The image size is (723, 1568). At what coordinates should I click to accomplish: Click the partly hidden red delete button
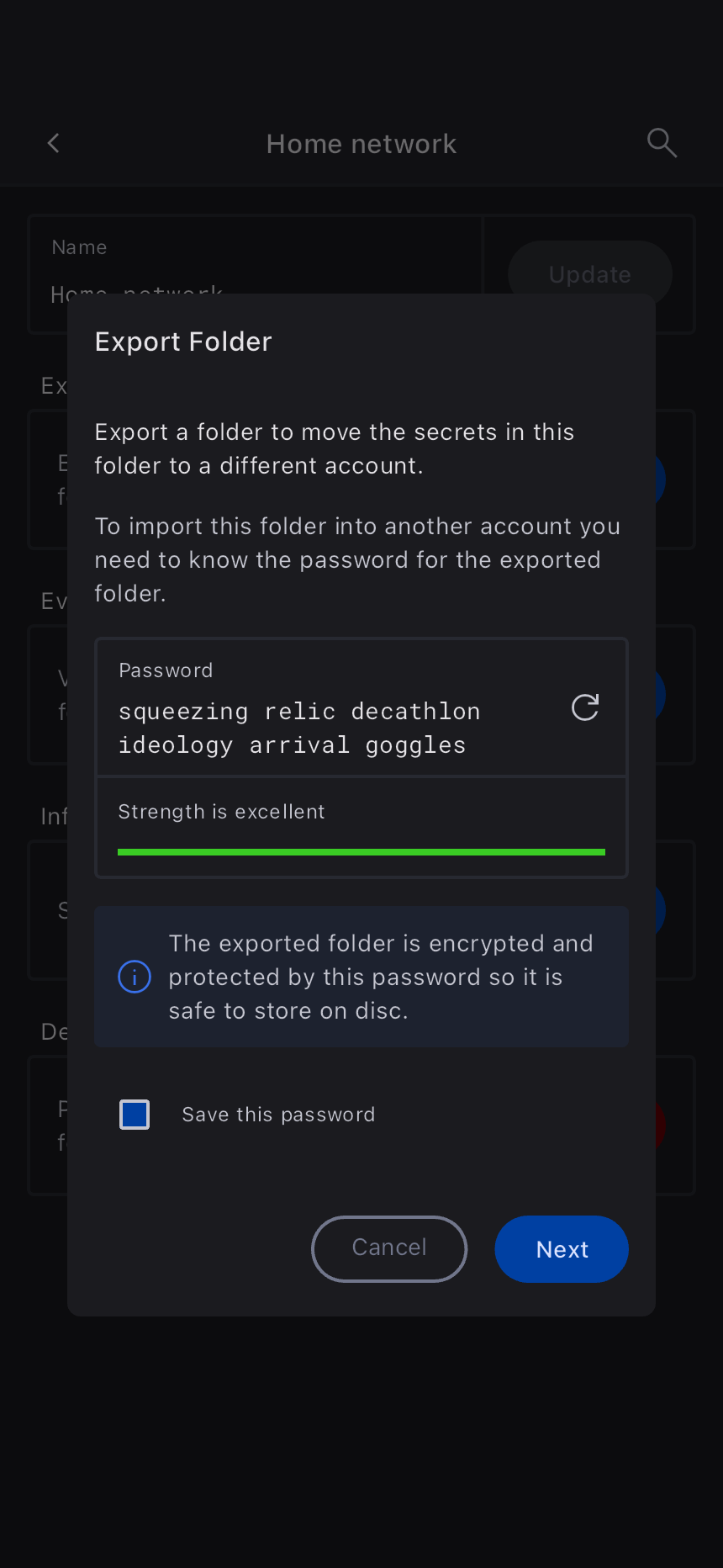pyautogui.click(x=661, y=1126)
